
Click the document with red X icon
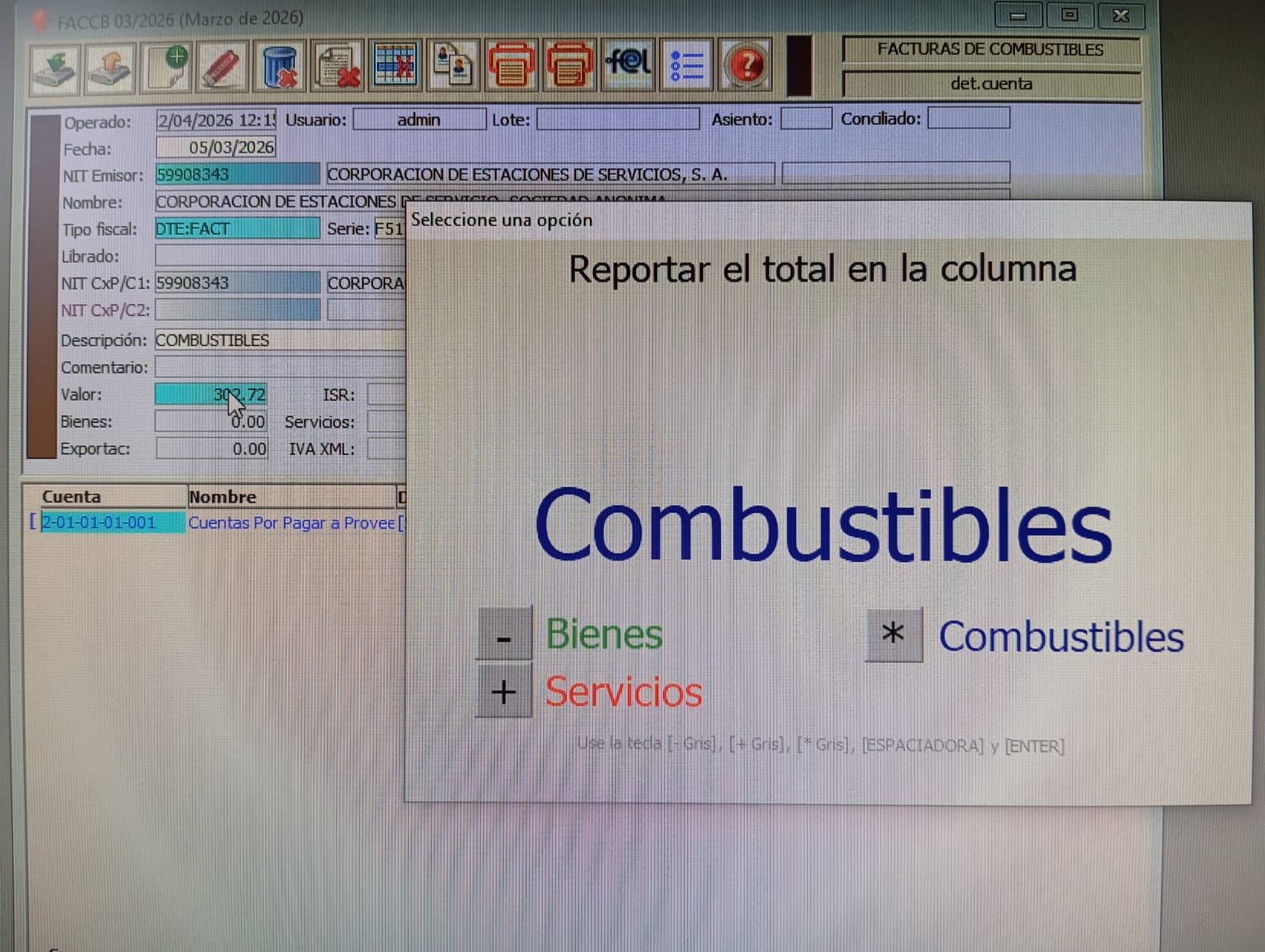[338, 66]
